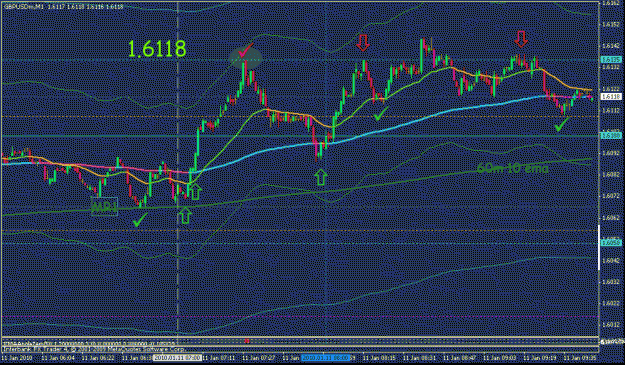
Task: Click the 11 Jan 09:19 time label
Action: click(x=540, y=358)
